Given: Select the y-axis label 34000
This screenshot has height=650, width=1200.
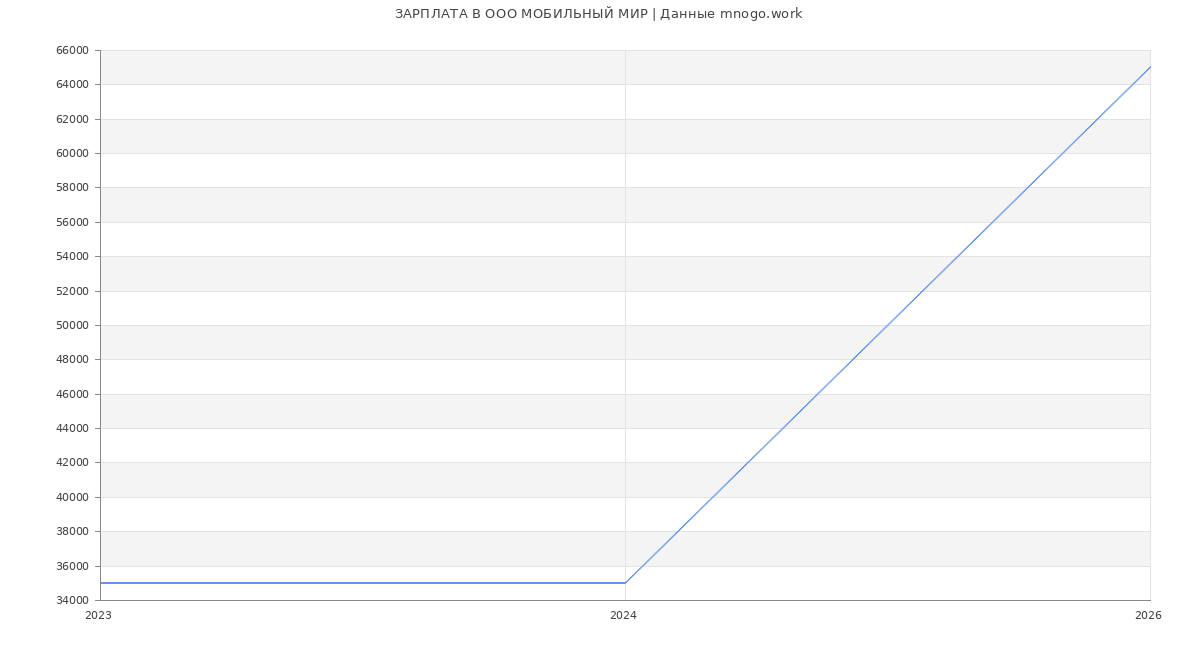Looking at the screenshot, I should [73, 600].
